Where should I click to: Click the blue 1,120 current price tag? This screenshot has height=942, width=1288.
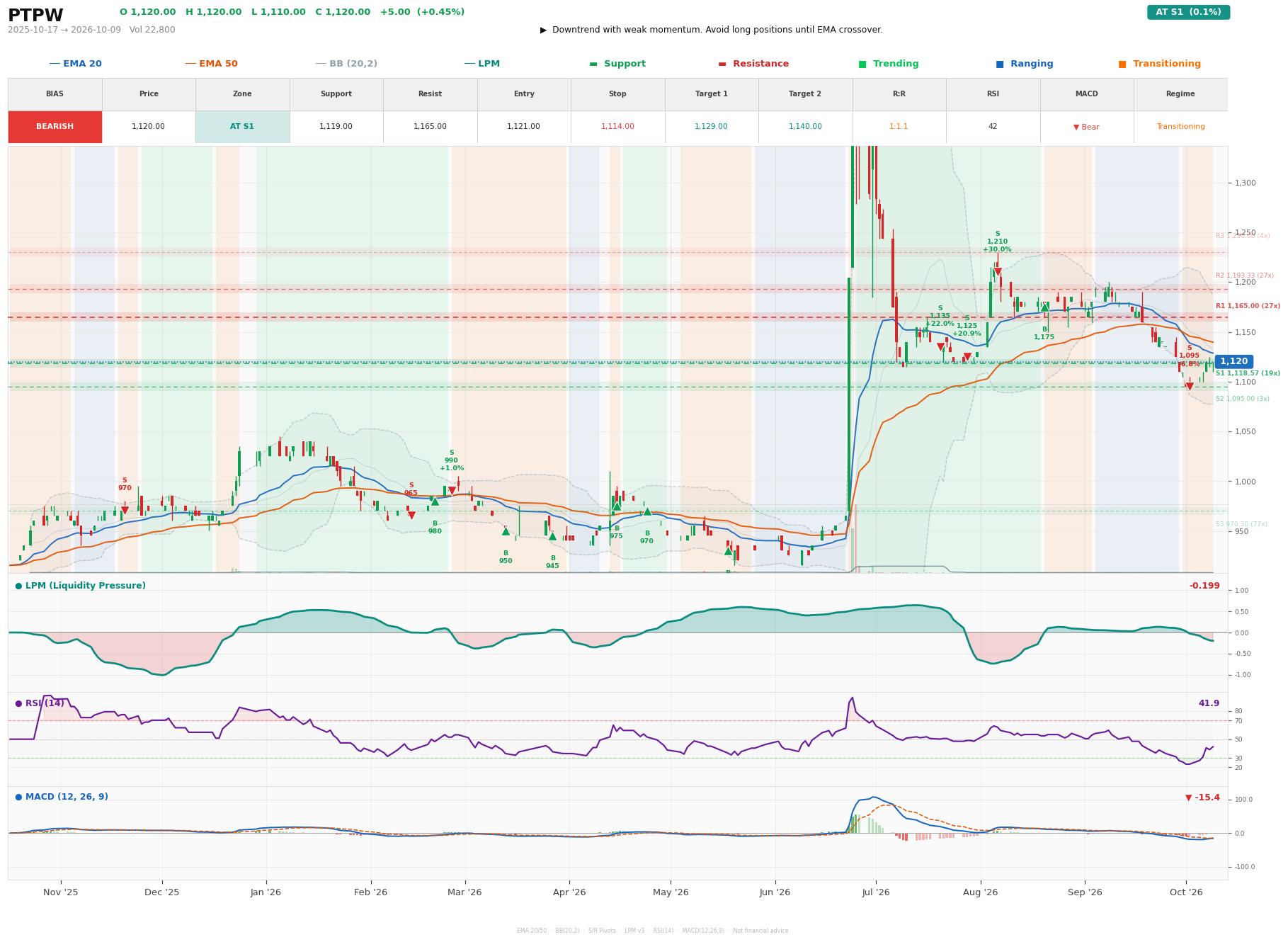click(1233, 361)
